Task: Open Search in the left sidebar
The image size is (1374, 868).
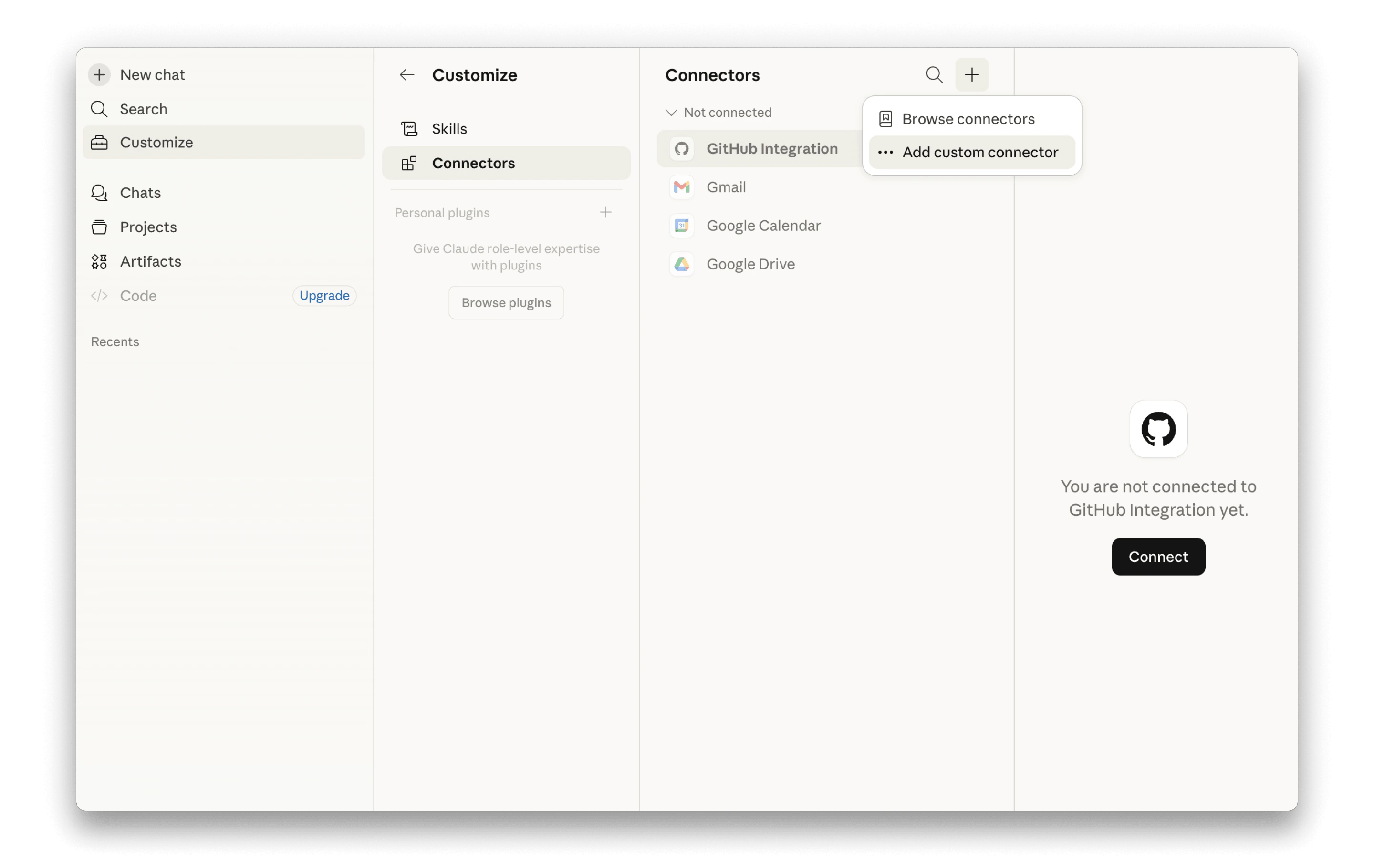Action: click(x=143, y=109)
